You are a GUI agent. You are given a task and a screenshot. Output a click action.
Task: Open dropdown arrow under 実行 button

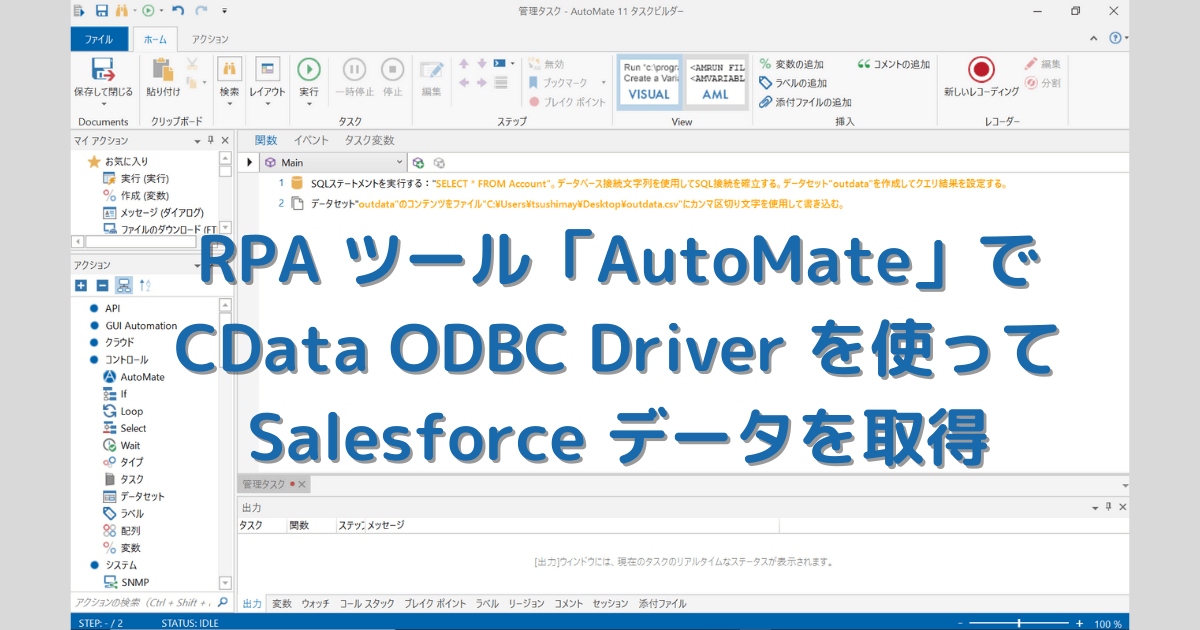click(309, 105)
